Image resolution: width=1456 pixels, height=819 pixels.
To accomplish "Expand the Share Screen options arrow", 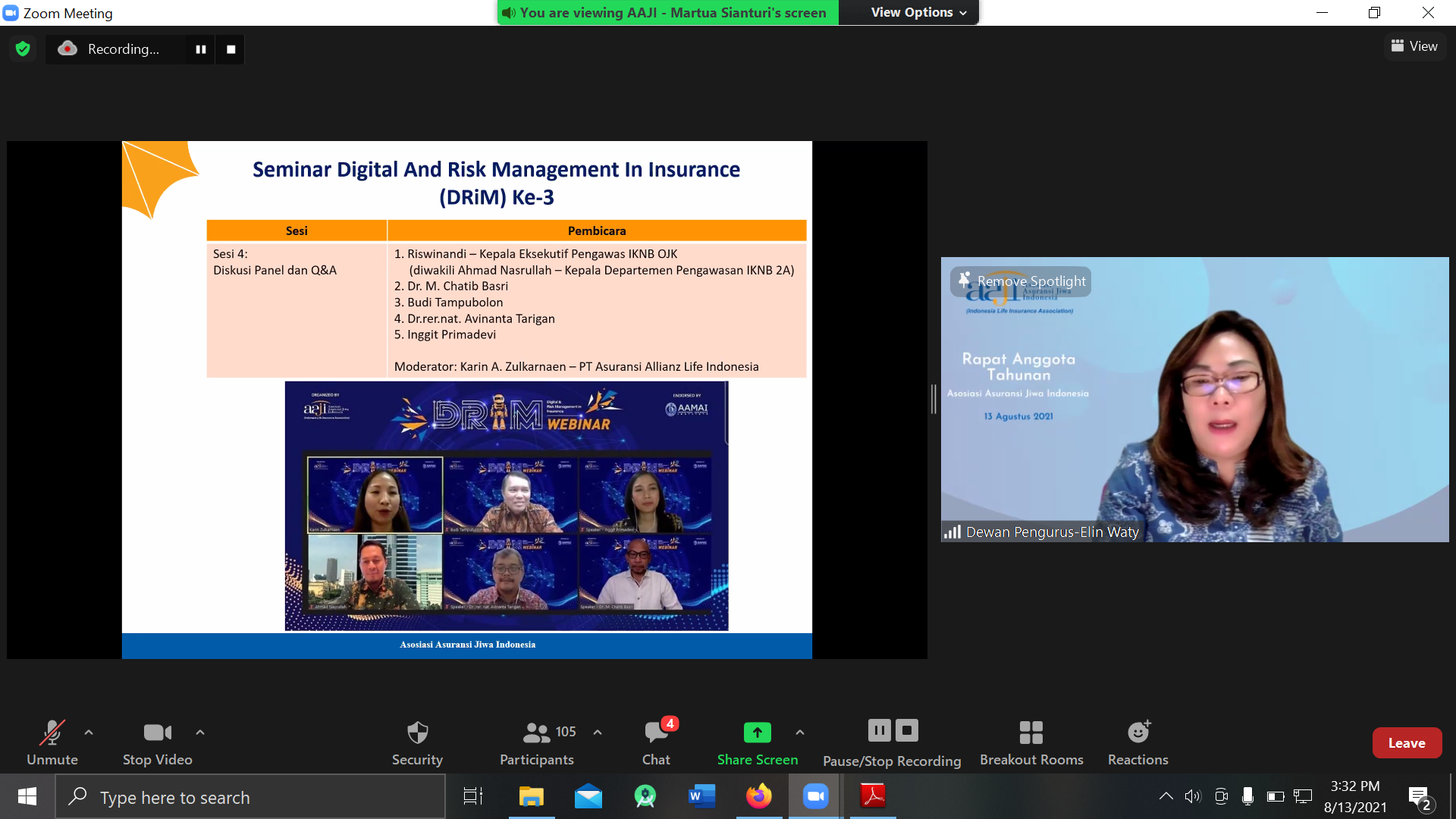I will 800,733.
